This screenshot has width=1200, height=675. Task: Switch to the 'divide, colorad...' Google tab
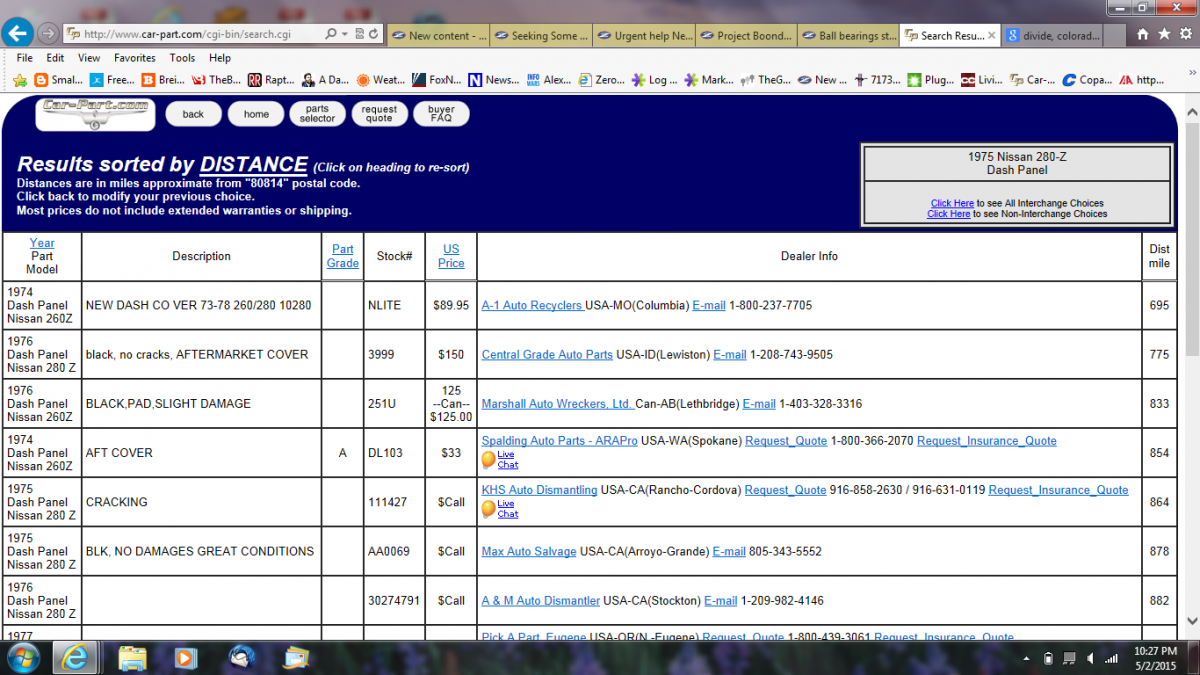point(1054,35)
